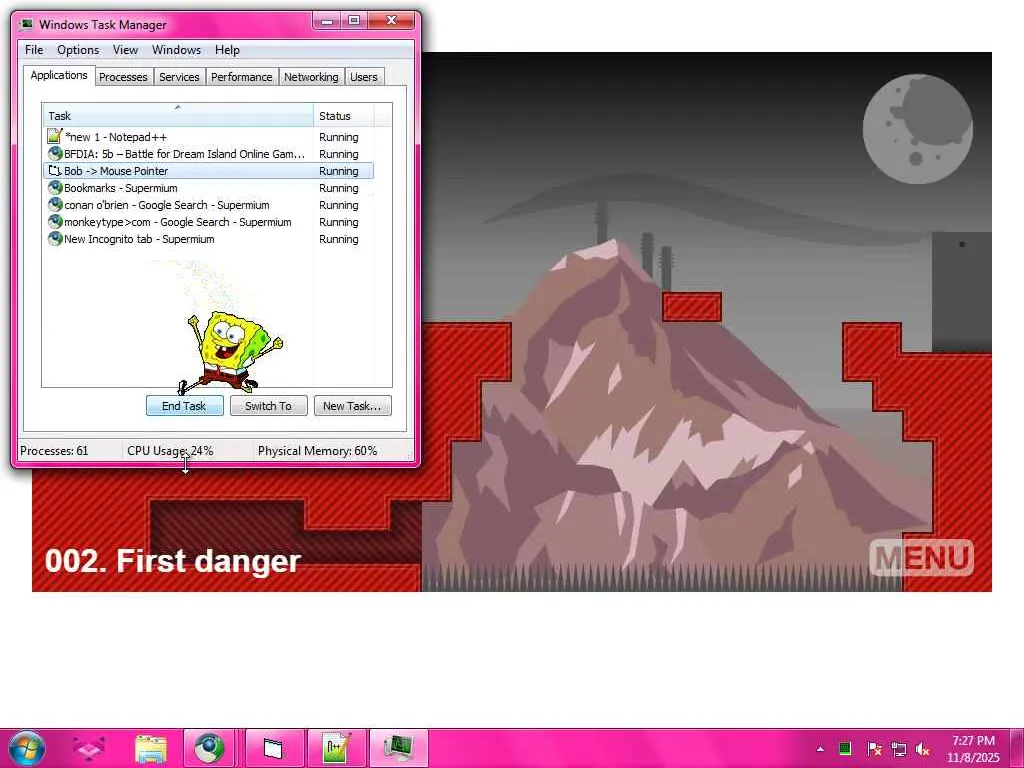Viewport: 1024px width, 768px height.
Task: Select the 'Bob -> Mouse Pointer' task
Action: coord(208,171)
